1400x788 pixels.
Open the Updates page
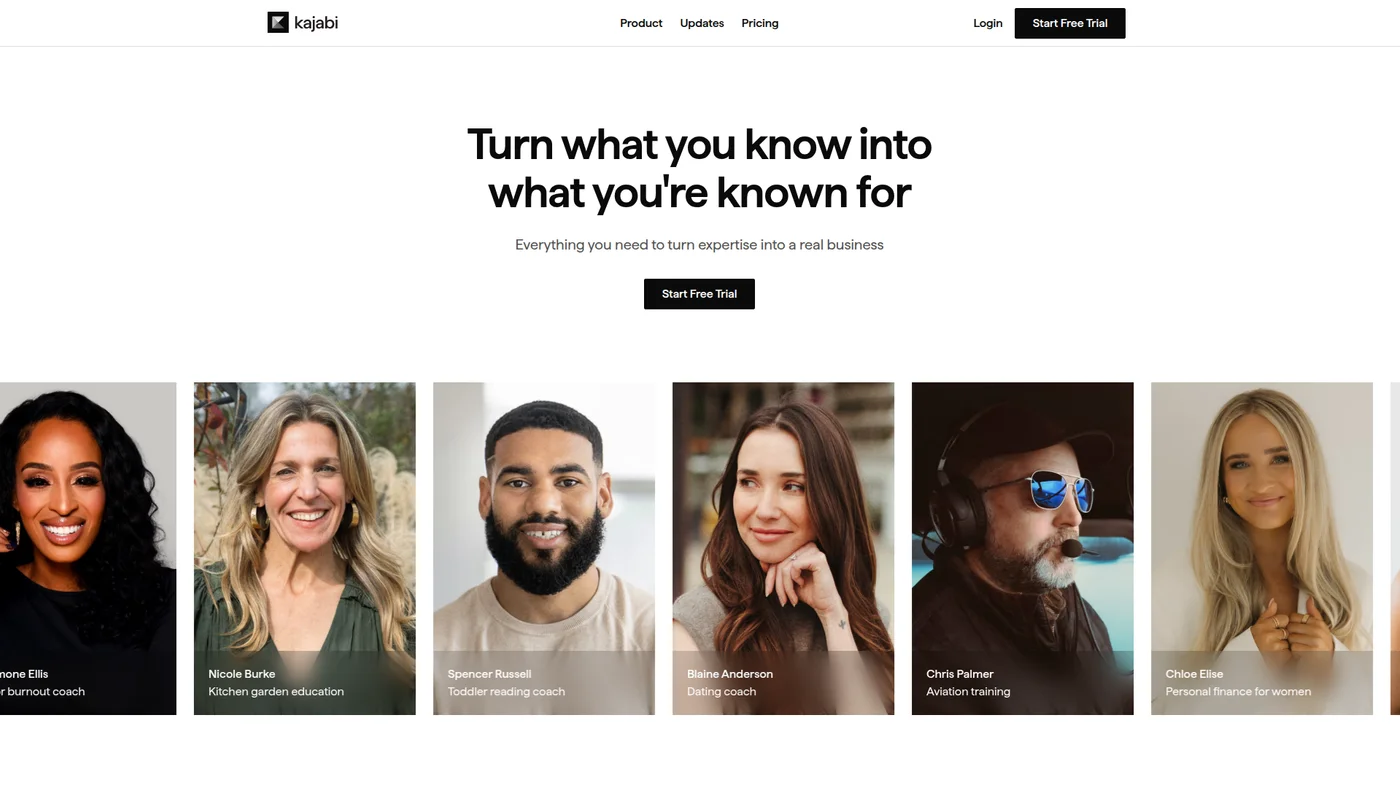click(702, 23)
